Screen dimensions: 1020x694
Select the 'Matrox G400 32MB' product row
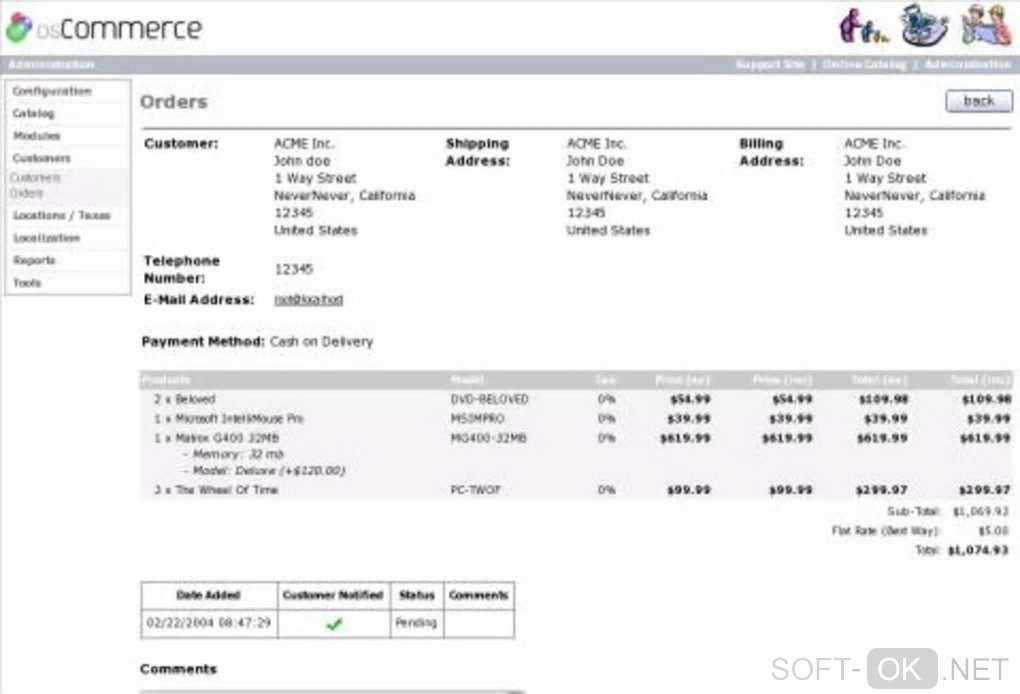(x=576, y=438)
